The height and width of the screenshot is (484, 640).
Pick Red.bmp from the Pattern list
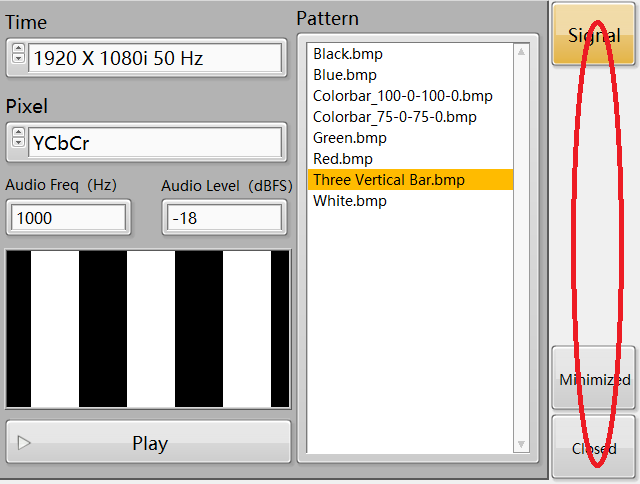pyautogui.click(x=343, y=159)
